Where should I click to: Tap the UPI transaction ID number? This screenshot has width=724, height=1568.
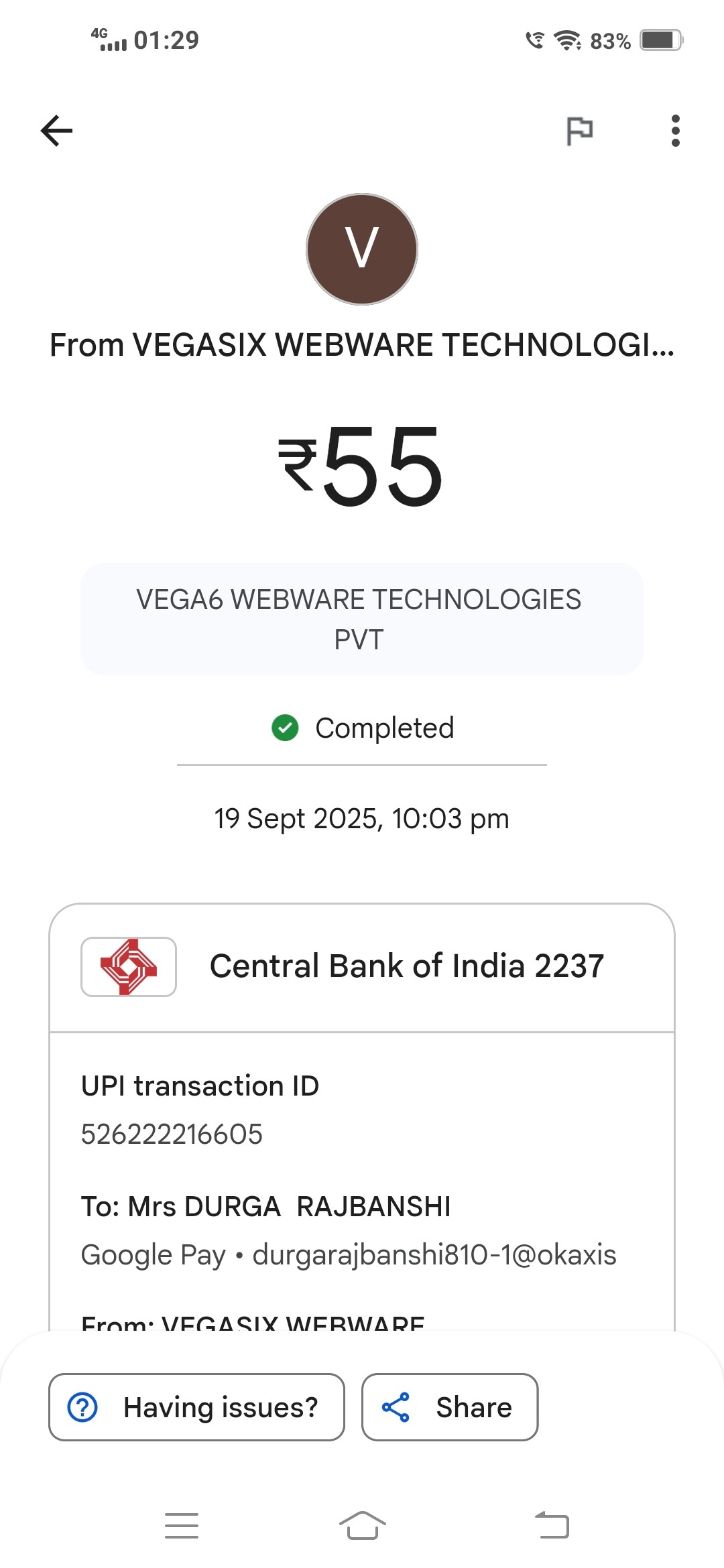(172, 1134)
